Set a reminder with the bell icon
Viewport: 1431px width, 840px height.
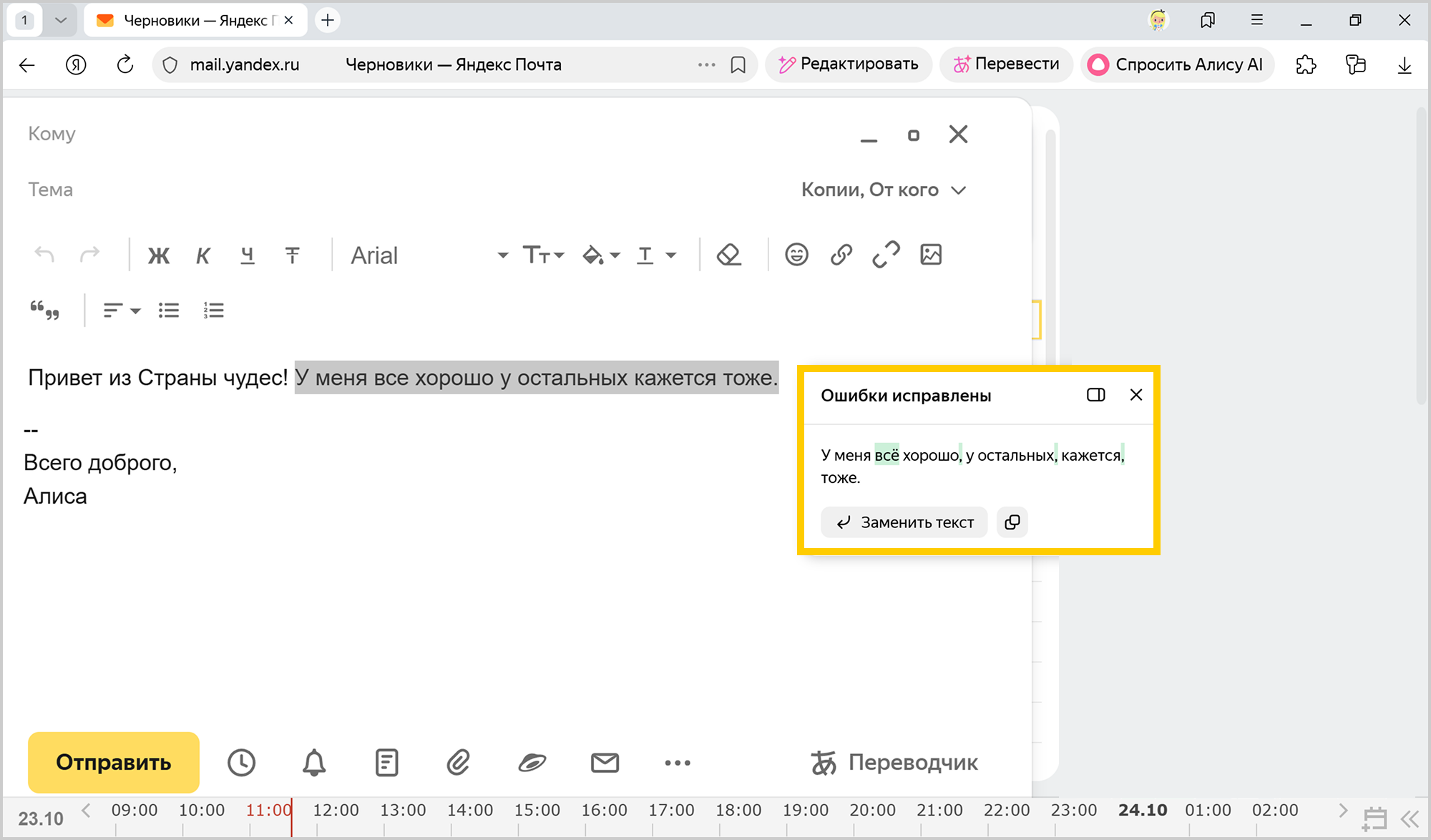(314, 763)
